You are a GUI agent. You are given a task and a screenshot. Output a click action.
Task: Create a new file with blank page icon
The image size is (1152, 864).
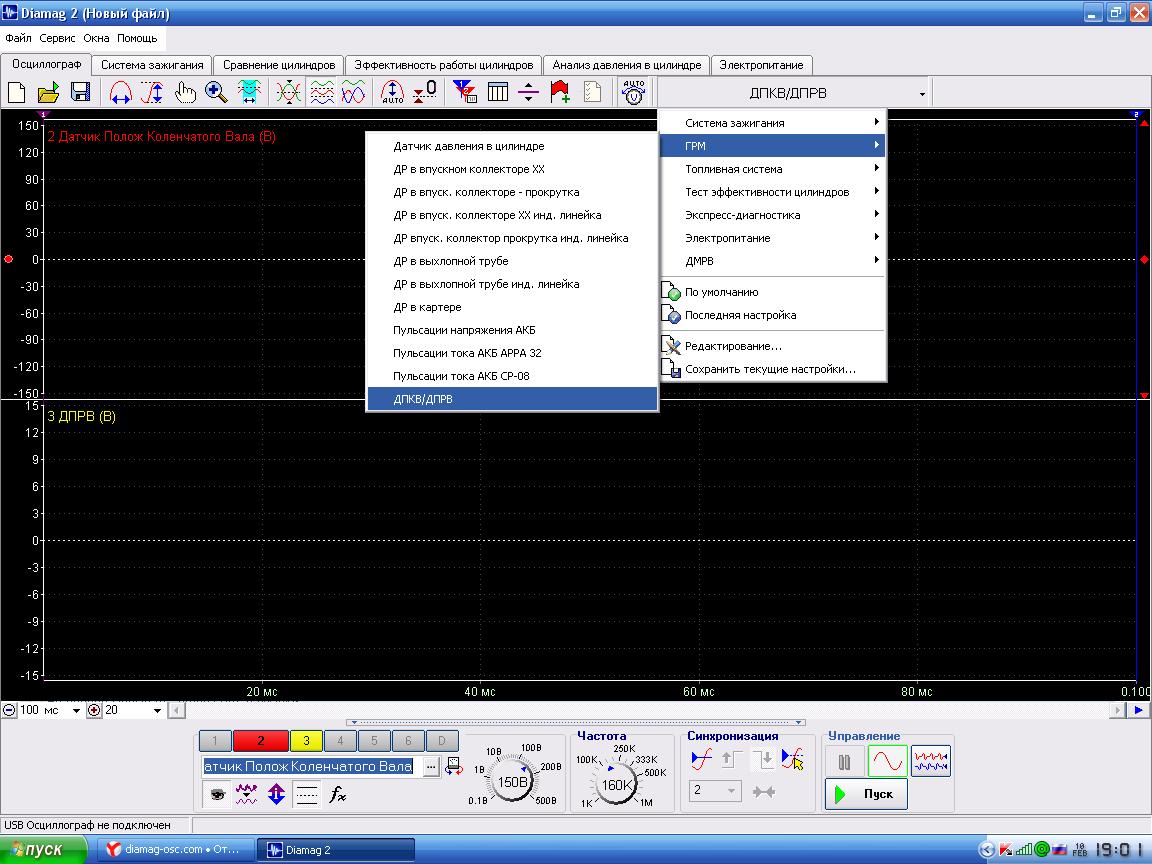[x=16, y=93]
